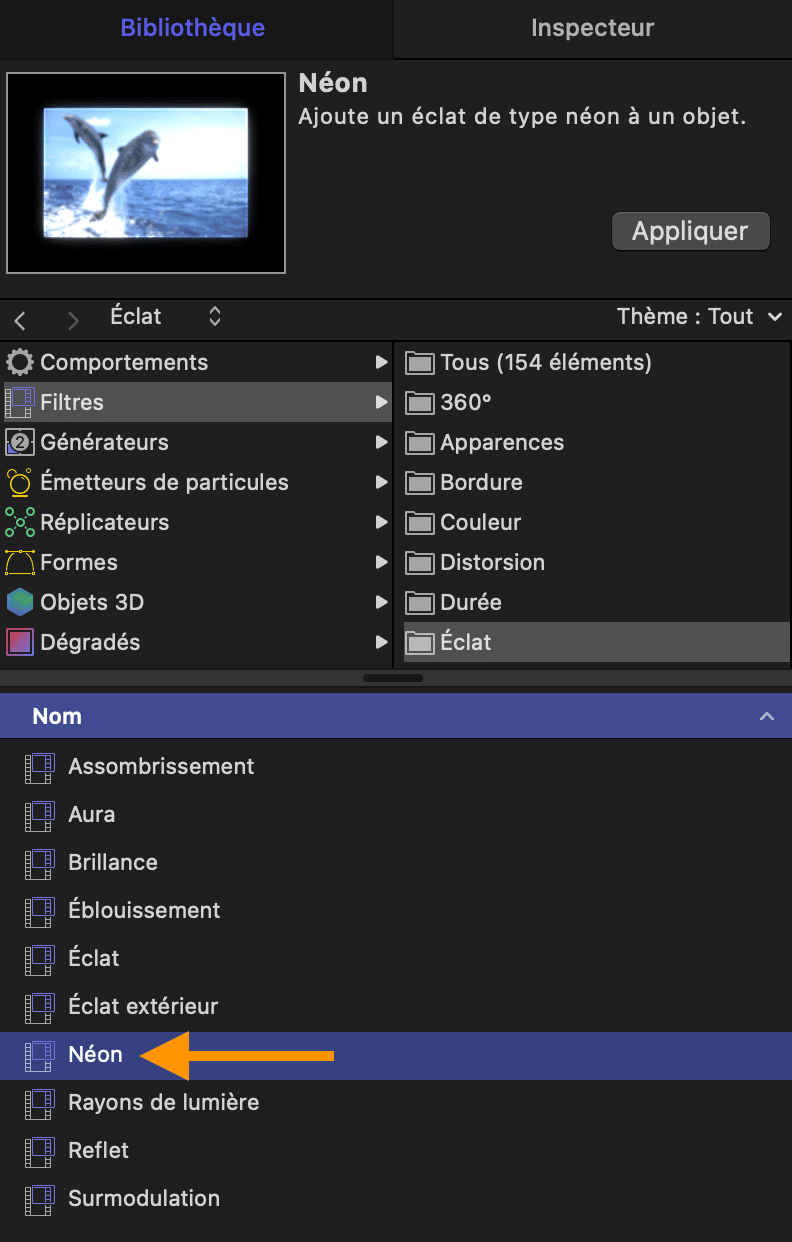Viewport: 792px width, 1242px height.
Task: Toggle sort order chevron in Nom header
Action: pyautogui.click(x=767, y=716)
